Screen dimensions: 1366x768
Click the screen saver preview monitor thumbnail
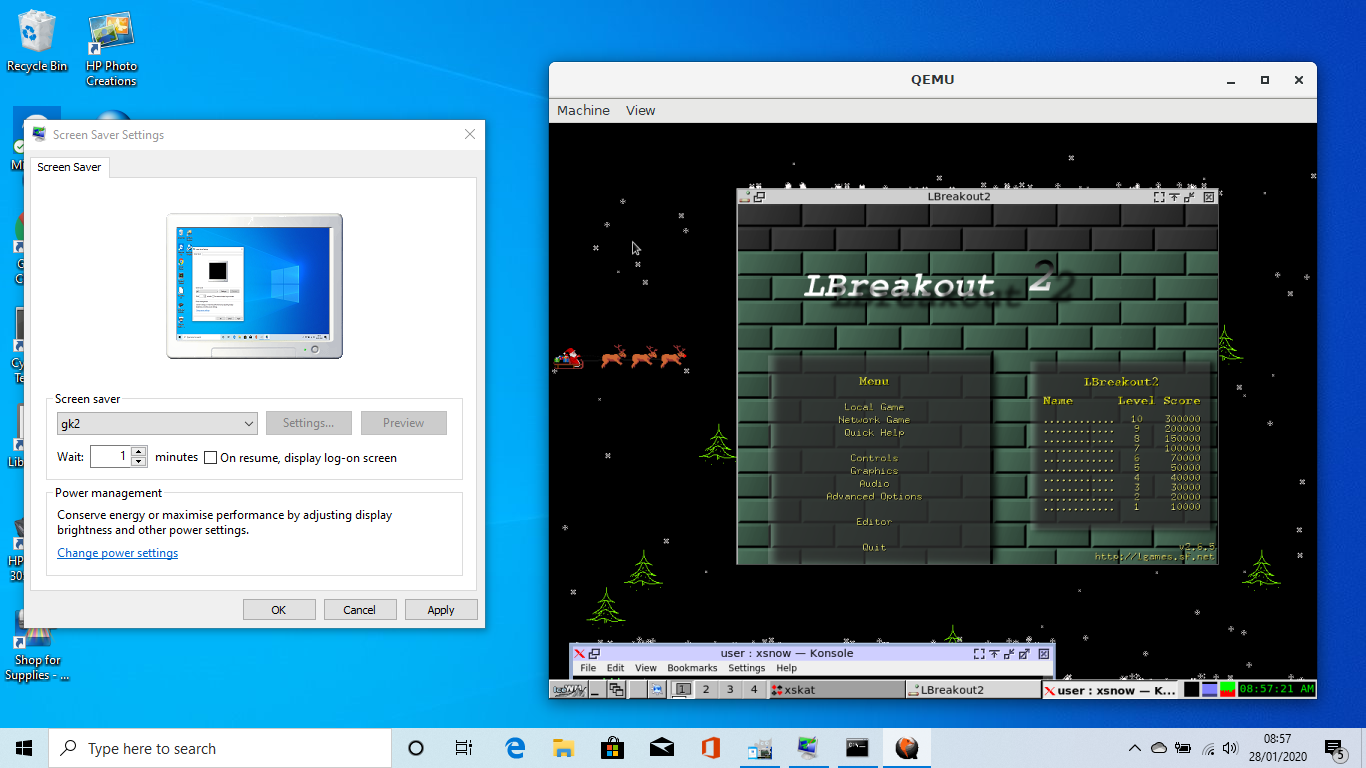254,286
